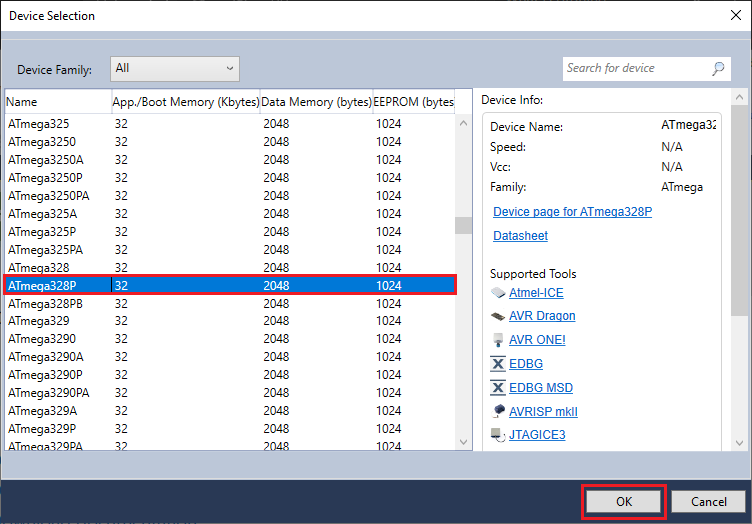
Task: Dismiss dialog with Cancel button
Action: [708, 501]
